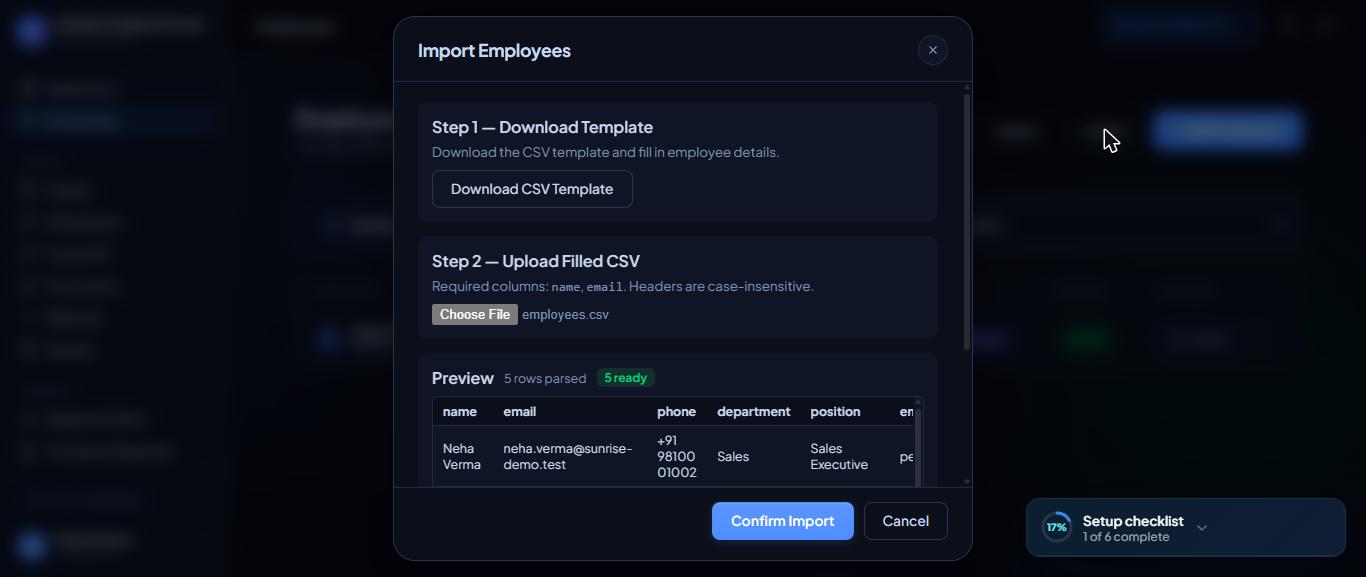Viewport: 1366px width, 577px height.
Task: Click '5 rows parsed' text
Action: click(x=545, y=379)
